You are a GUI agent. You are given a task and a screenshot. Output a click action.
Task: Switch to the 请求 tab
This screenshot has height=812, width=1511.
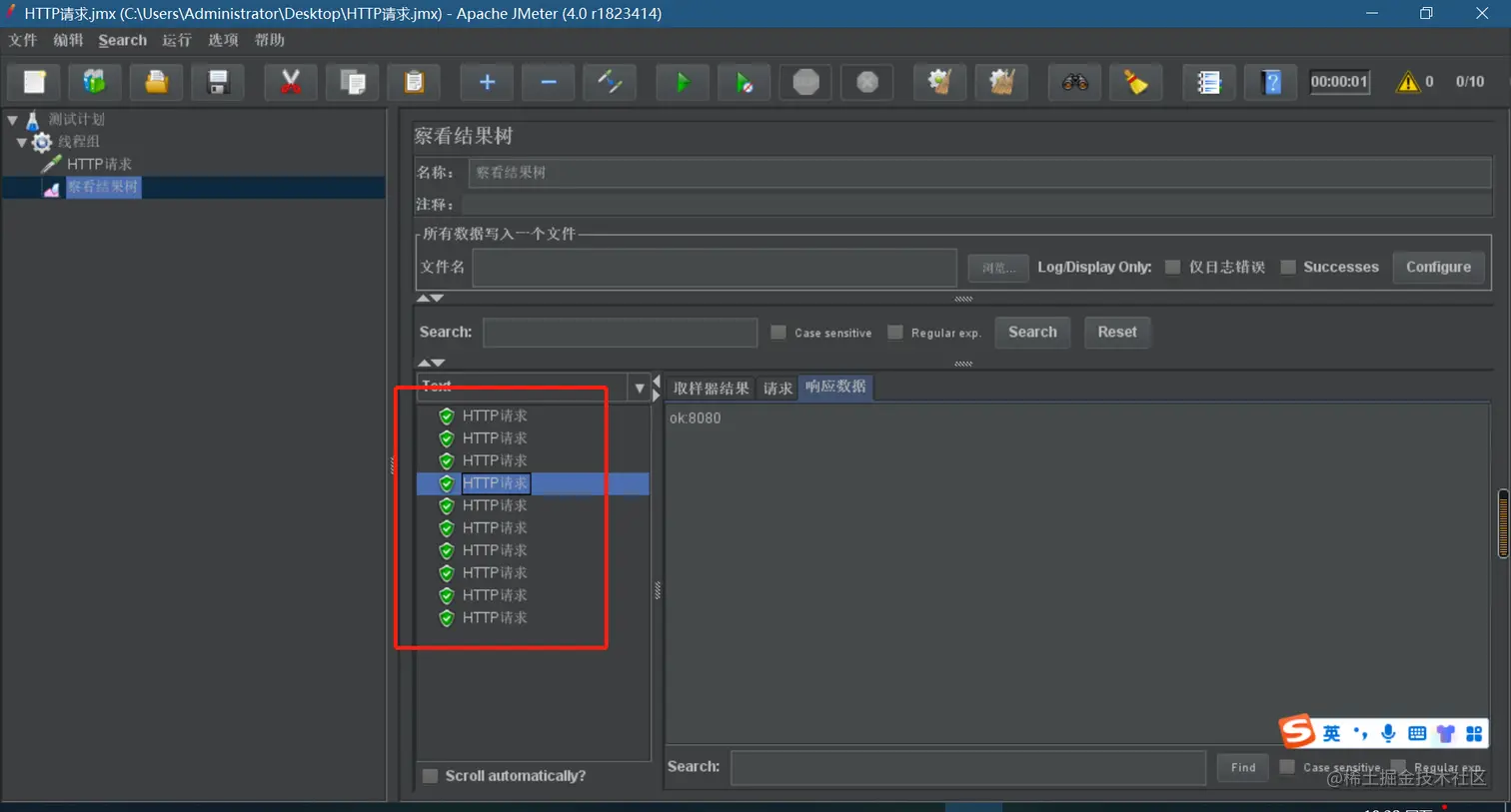coord(777,388)
